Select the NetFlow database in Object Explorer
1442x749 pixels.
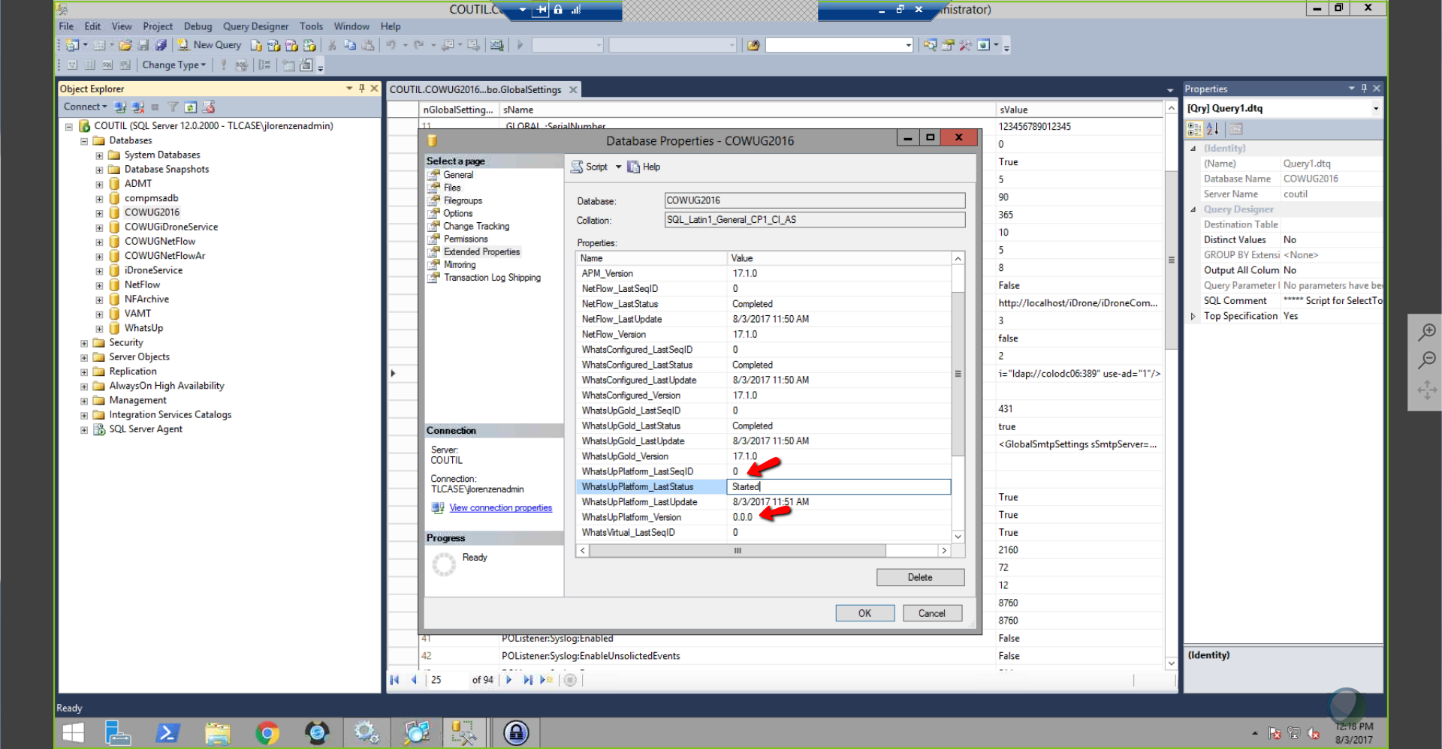pos(142,285)
